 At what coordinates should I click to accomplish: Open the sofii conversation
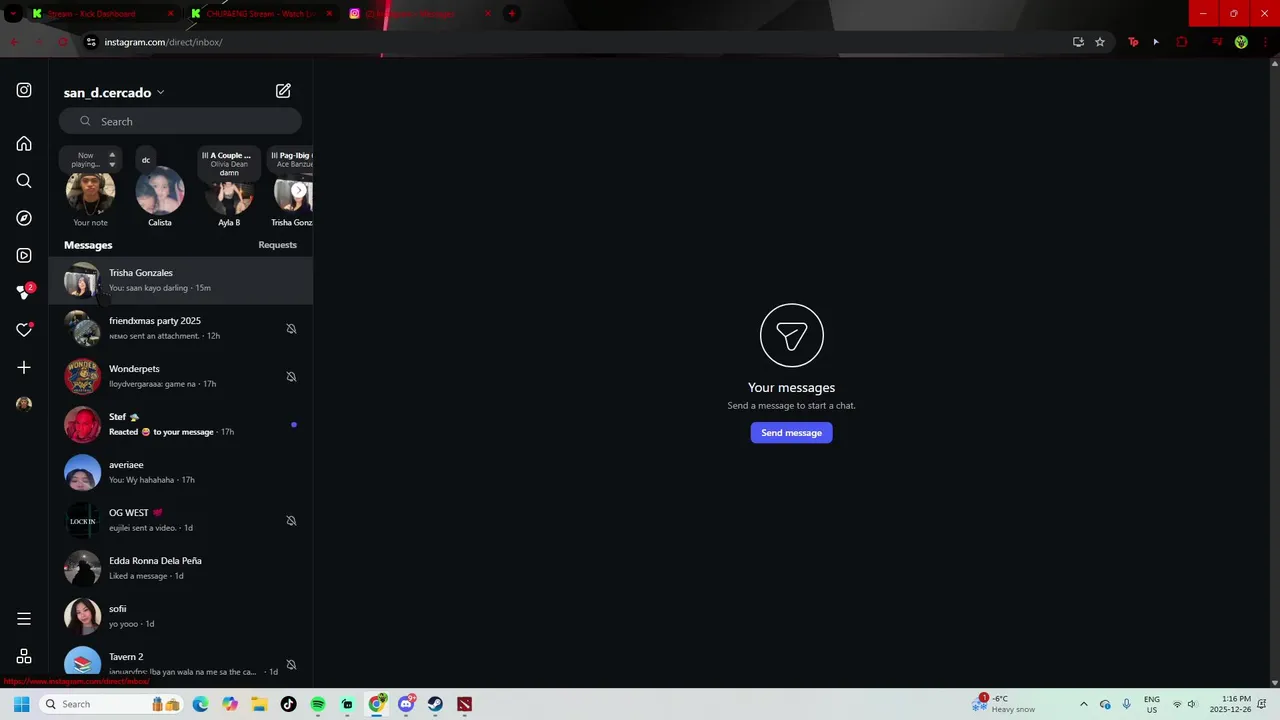pos(180,616)
